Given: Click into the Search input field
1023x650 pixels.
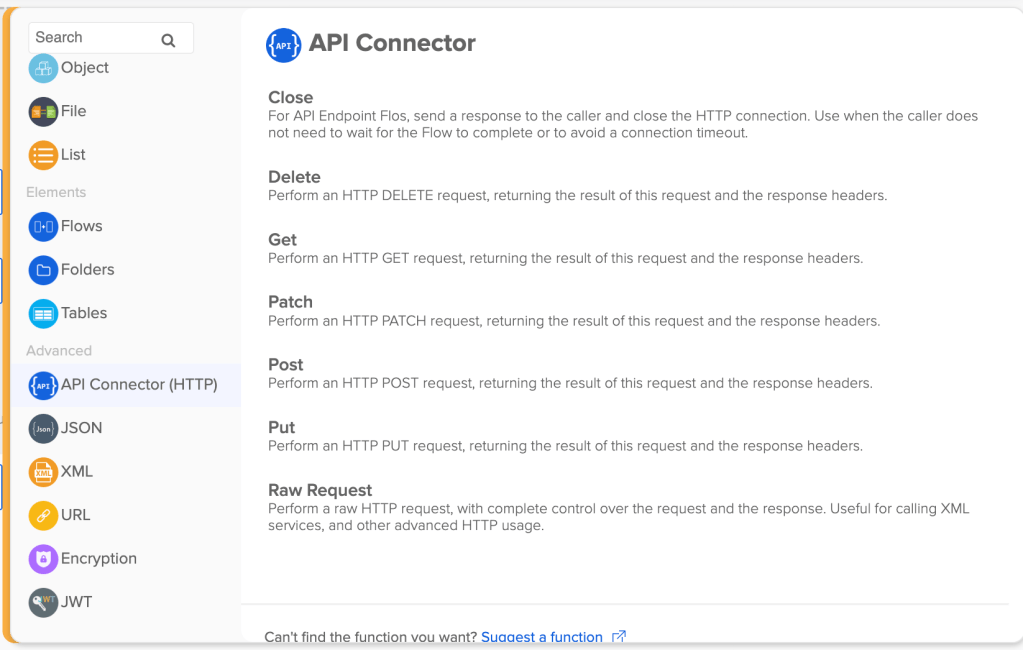Looking at the screenshot, I should (x=95, y=38).
